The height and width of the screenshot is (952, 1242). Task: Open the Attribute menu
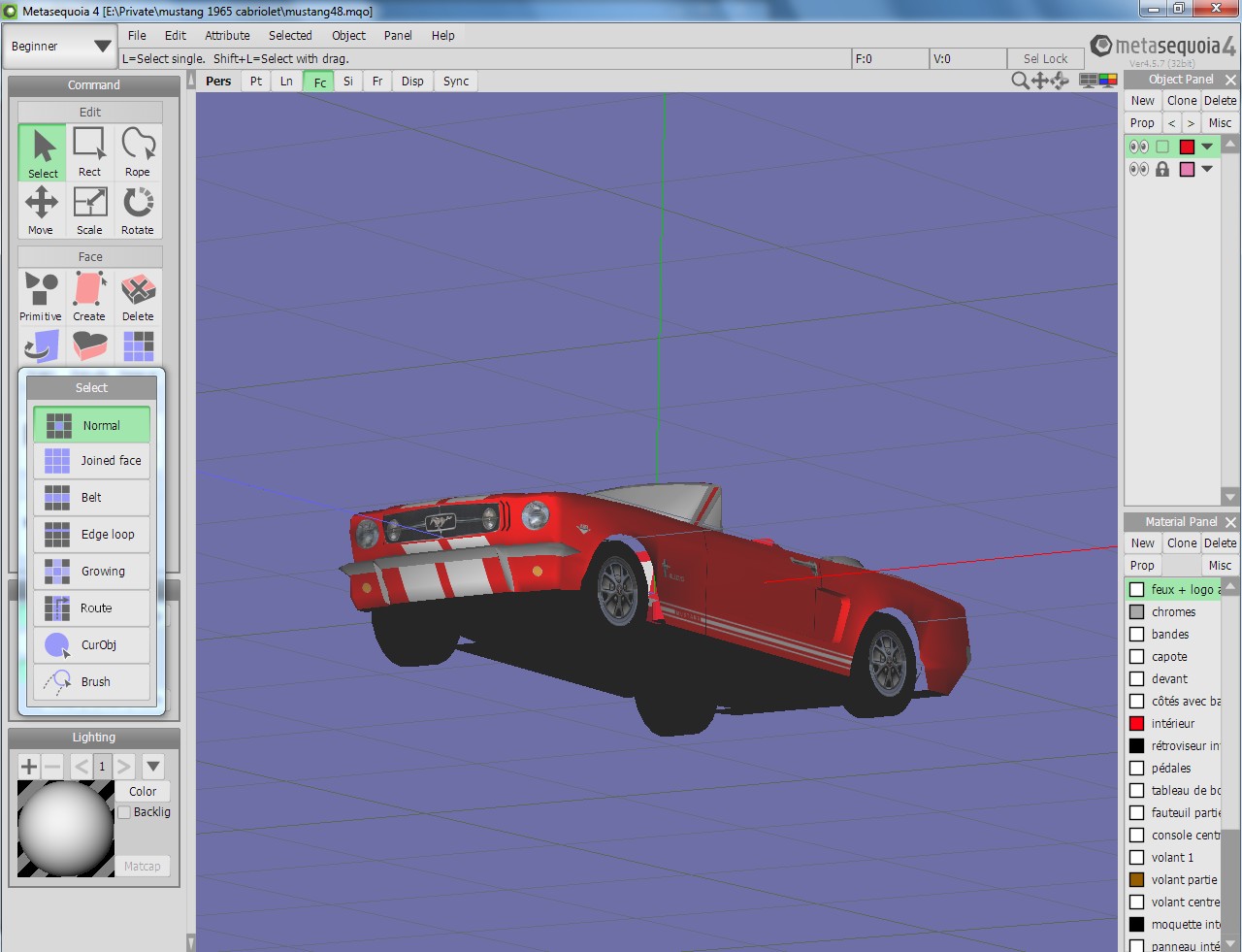point(227,35)
